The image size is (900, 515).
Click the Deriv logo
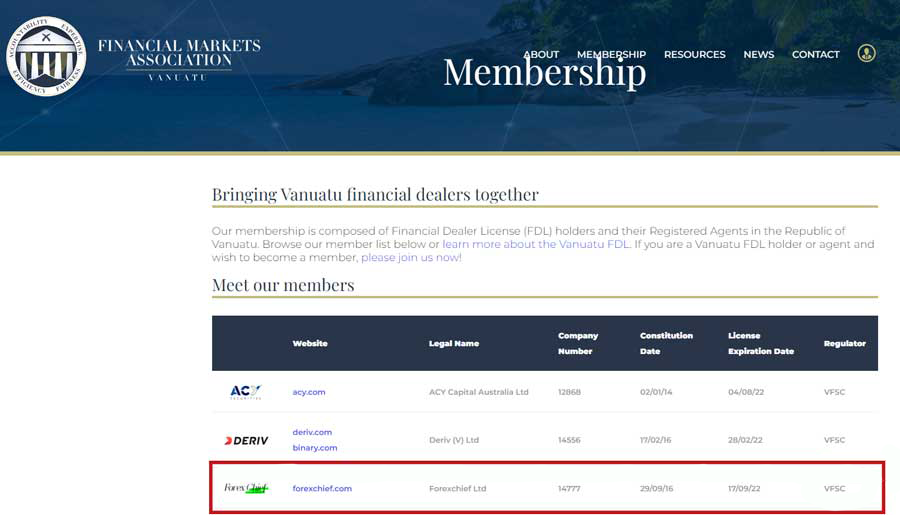(x=246, y=440)
